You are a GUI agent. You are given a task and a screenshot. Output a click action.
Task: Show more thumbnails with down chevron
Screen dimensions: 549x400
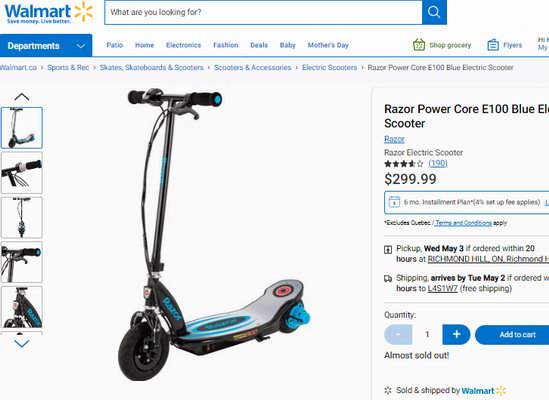pos(22,344)
